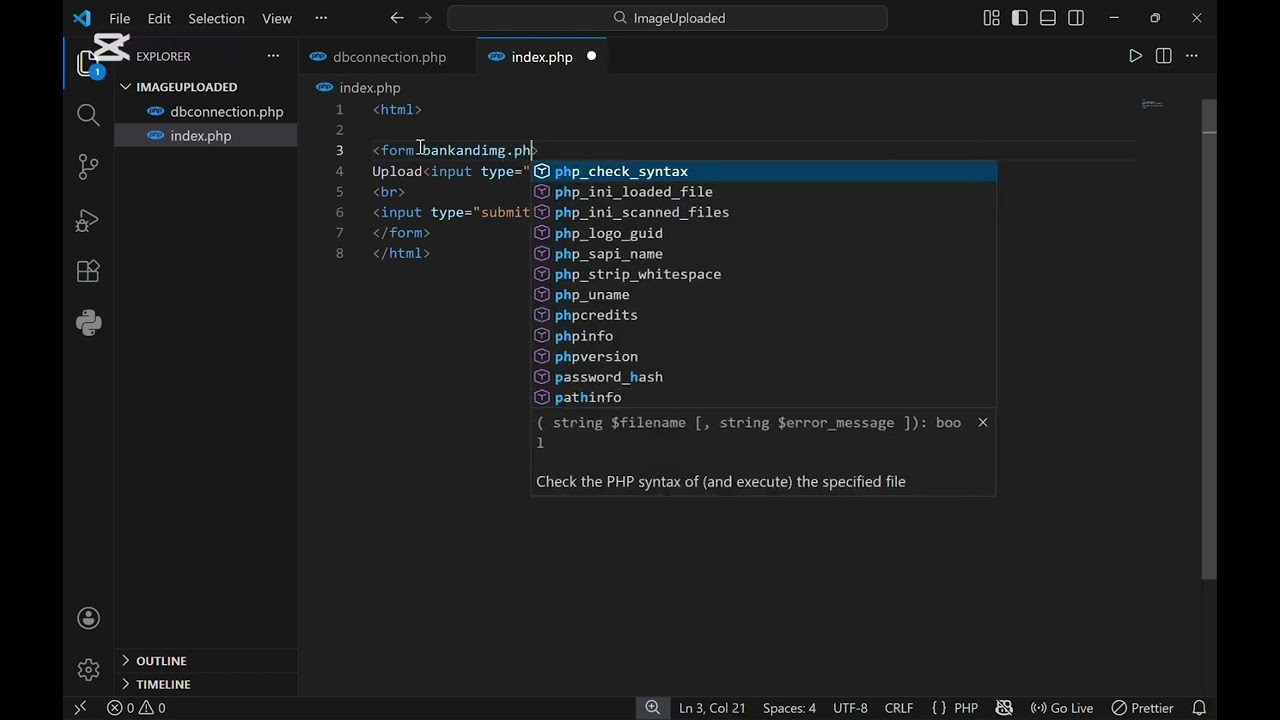
Task: Go forward using the right arrow
Action: pyautogui.click(x=425, y=18)
